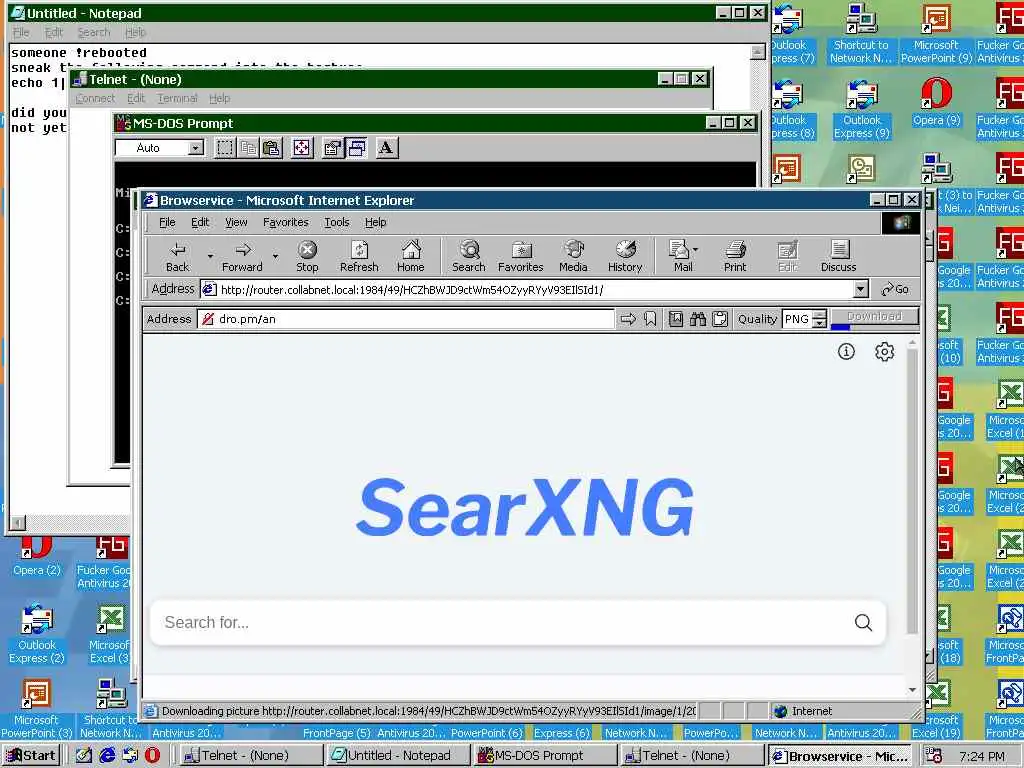This screenshot has width=1024, height=768.
Task: Click Internet Explorer icon in Quick Launch
Action: tap(107, 756)
